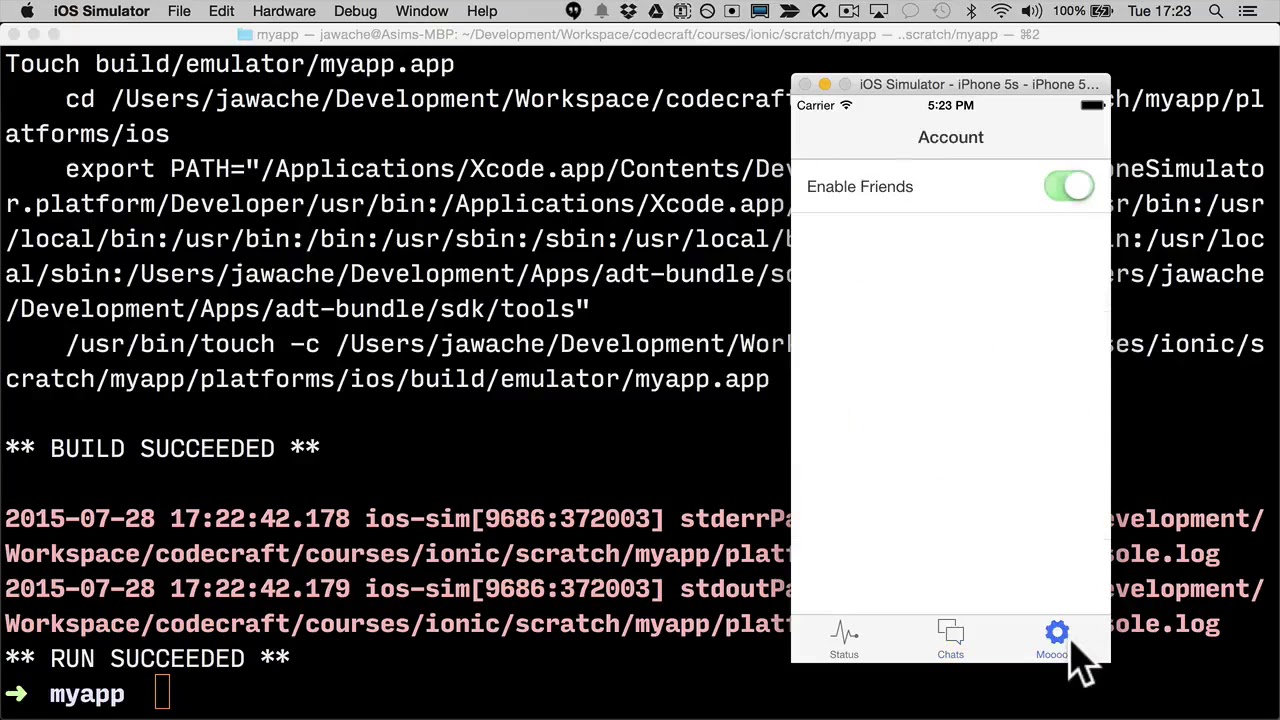The height and width of the screenshot is (720, 1280).
Task: Open the Status tab in the simulator
Action: point(844,640)
